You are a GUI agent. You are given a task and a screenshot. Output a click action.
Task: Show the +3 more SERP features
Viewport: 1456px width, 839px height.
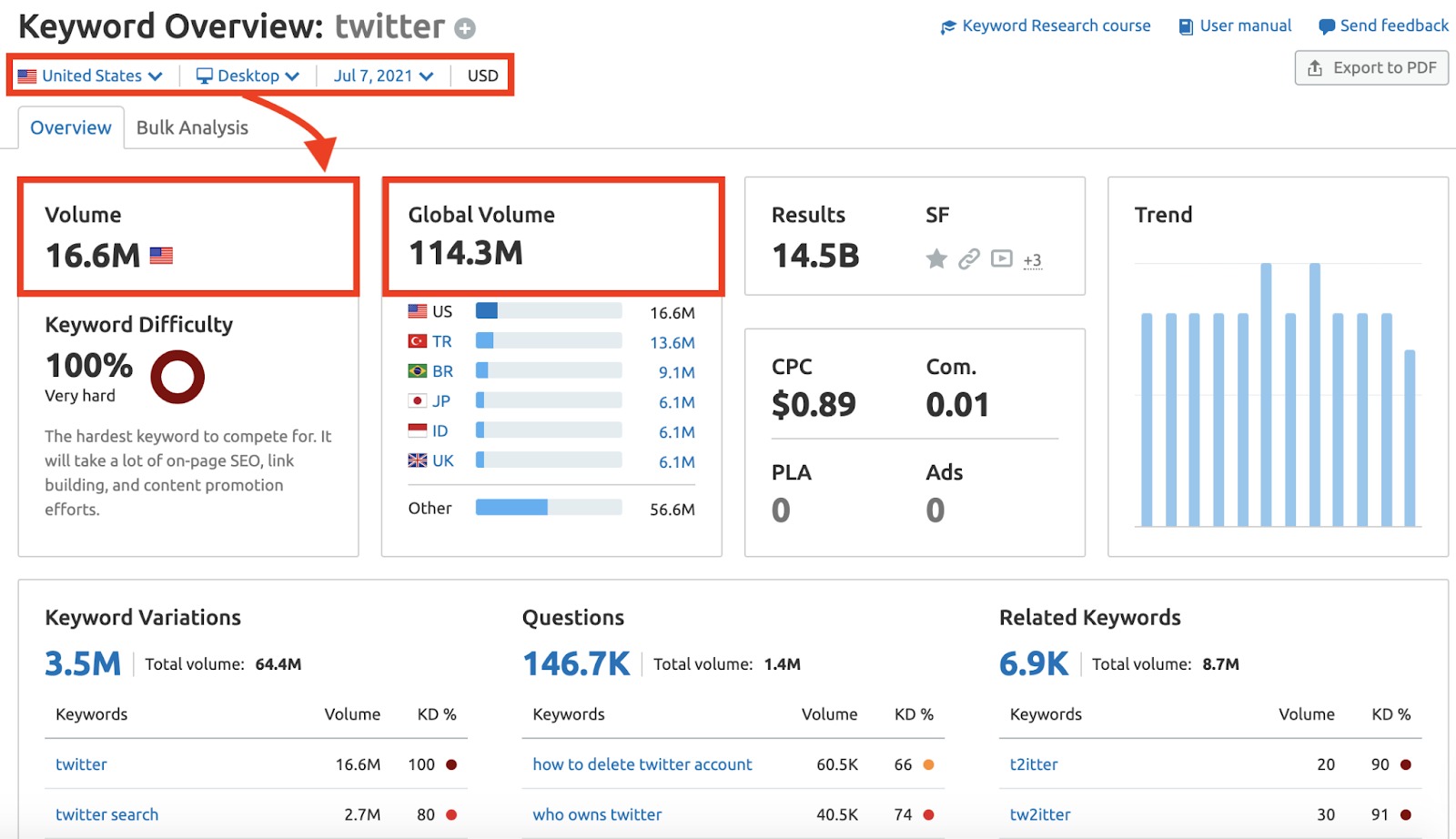pos(1032,260)
